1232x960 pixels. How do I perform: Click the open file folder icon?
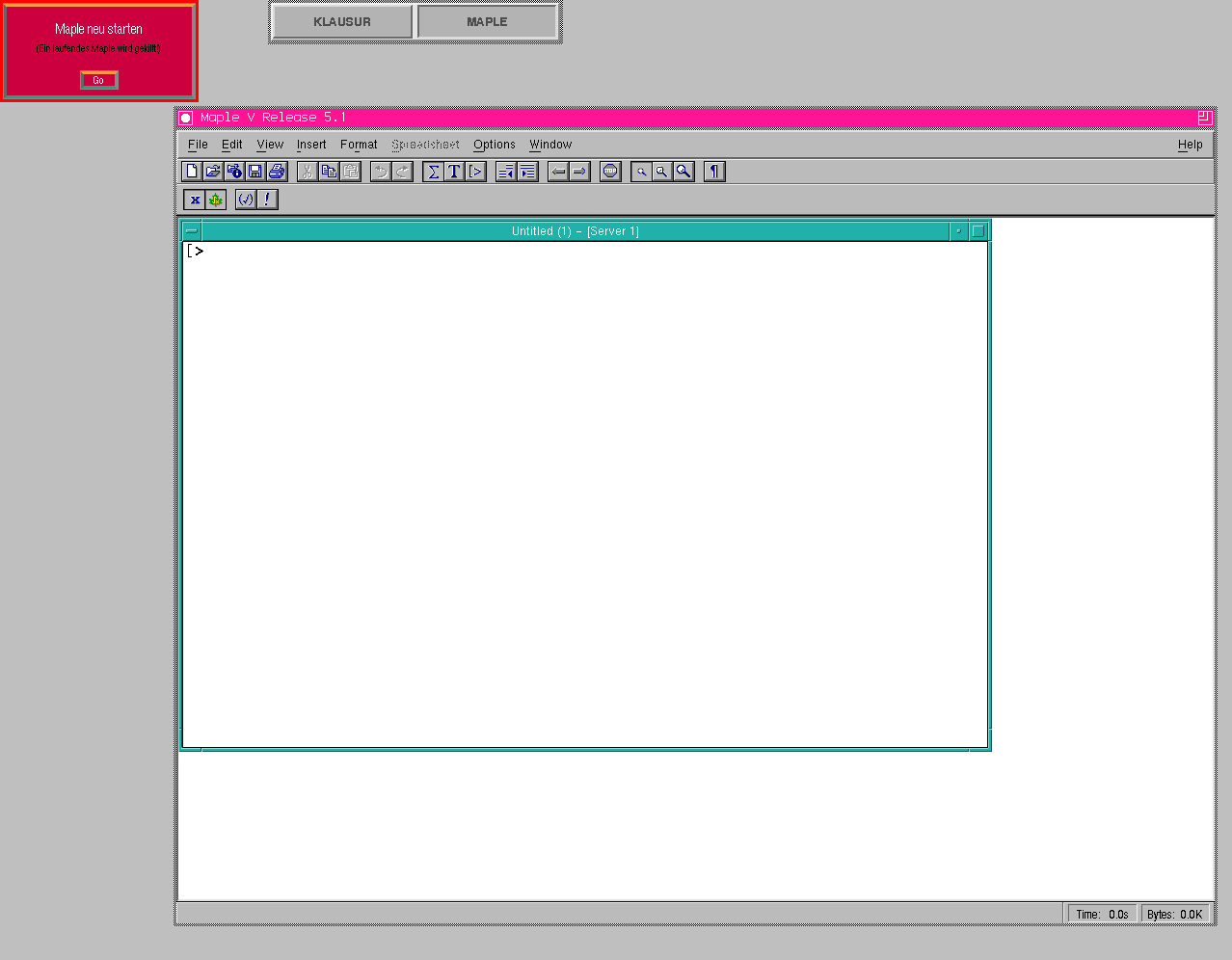pyautogui.click(x=213, y=172)
